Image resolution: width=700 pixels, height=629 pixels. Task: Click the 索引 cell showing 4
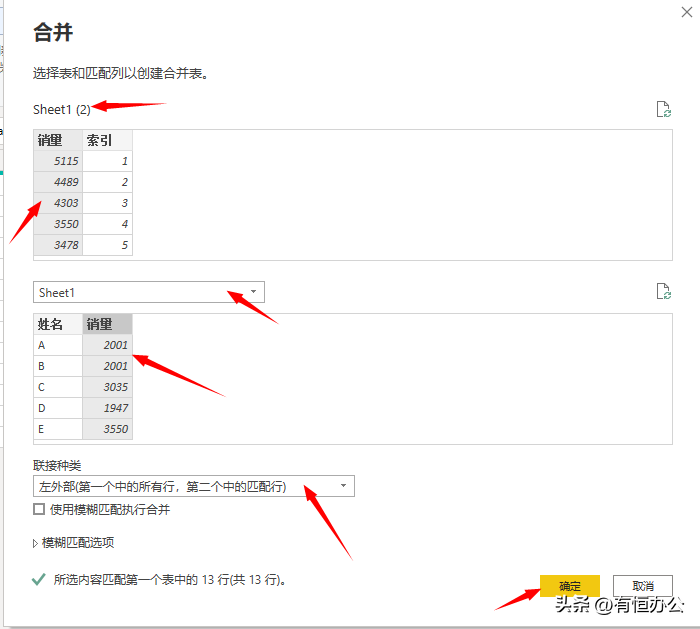pos(107,224)
